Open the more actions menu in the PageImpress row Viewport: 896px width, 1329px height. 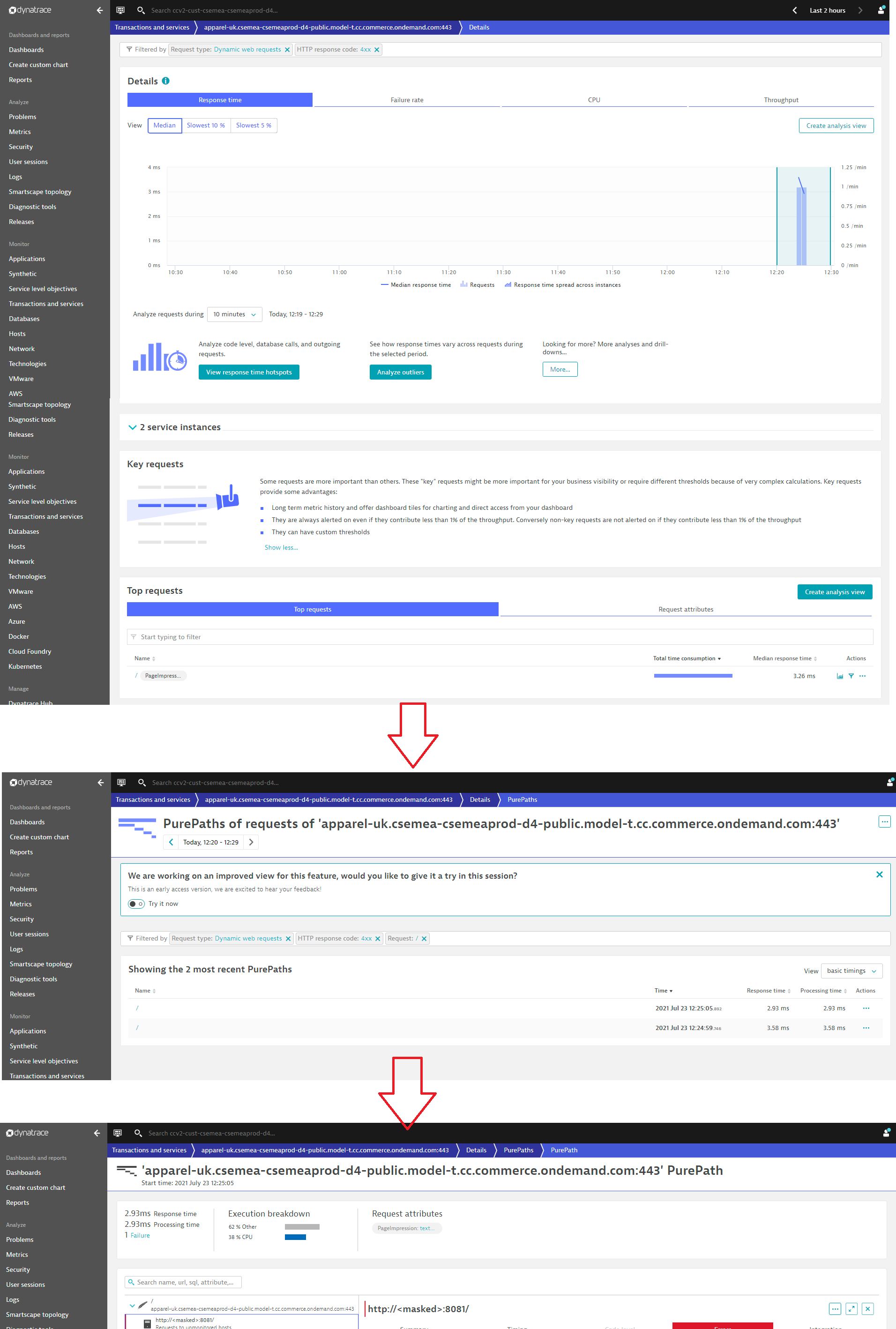point(862,676)
